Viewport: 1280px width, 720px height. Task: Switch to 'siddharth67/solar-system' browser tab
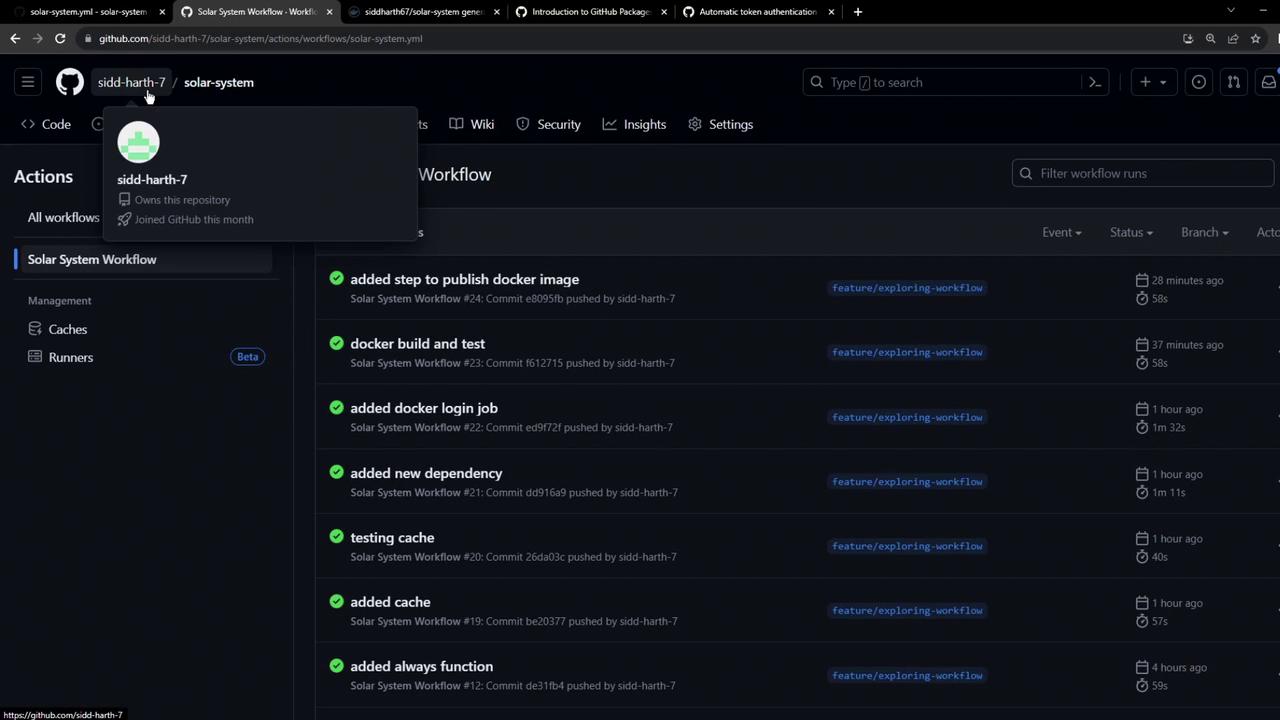point(424,12)
